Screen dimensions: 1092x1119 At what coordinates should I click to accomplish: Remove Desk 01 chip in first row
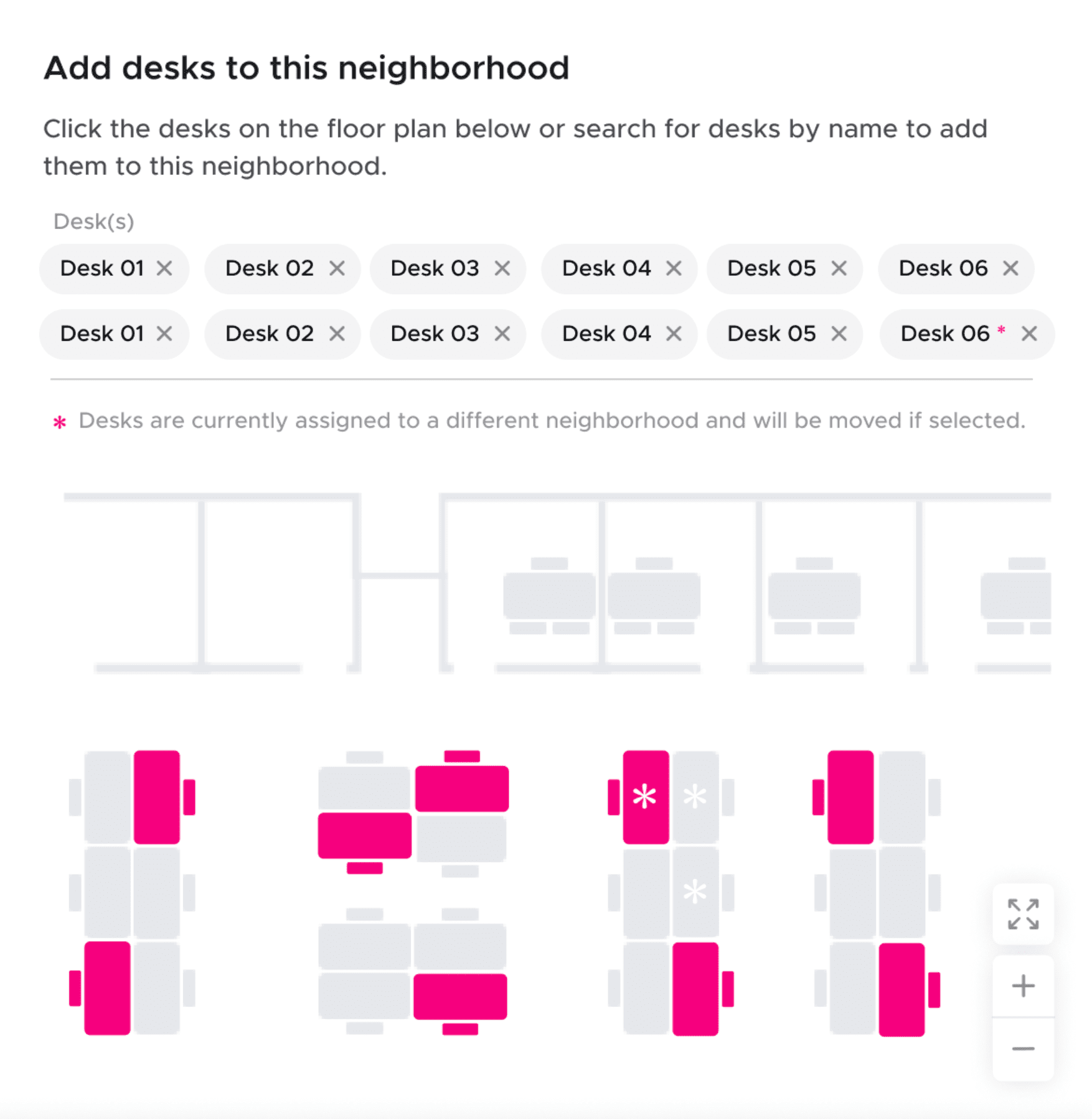point(164,268)
